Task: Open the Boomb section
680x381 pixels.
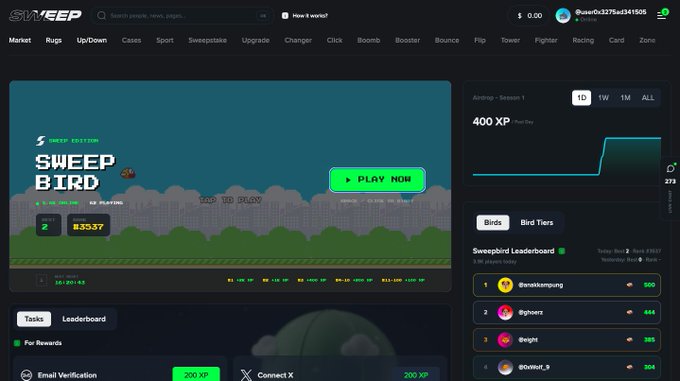Action: [369, 40]
